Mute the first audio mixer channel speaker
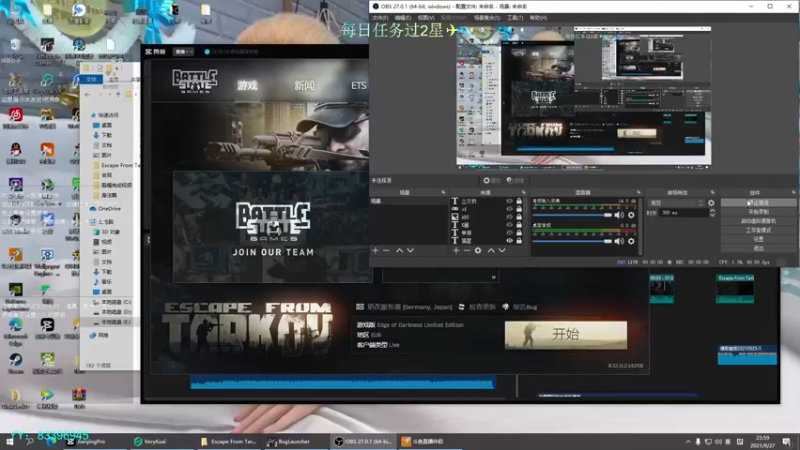Viewport: 800px width, 450px height. [619, 215]
